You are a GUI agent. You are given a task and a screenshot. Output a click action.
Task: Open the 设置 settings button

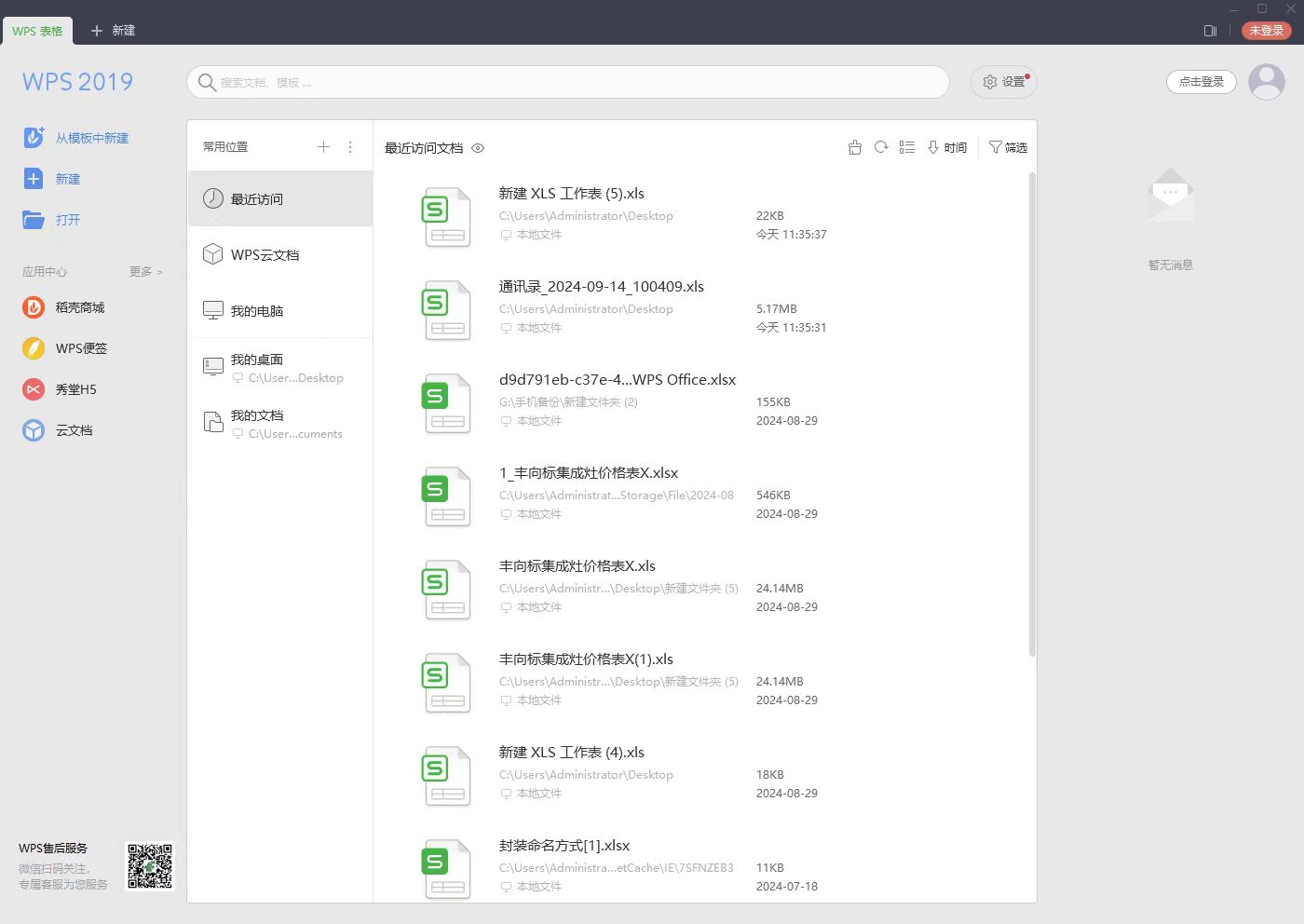[1003, 82]
